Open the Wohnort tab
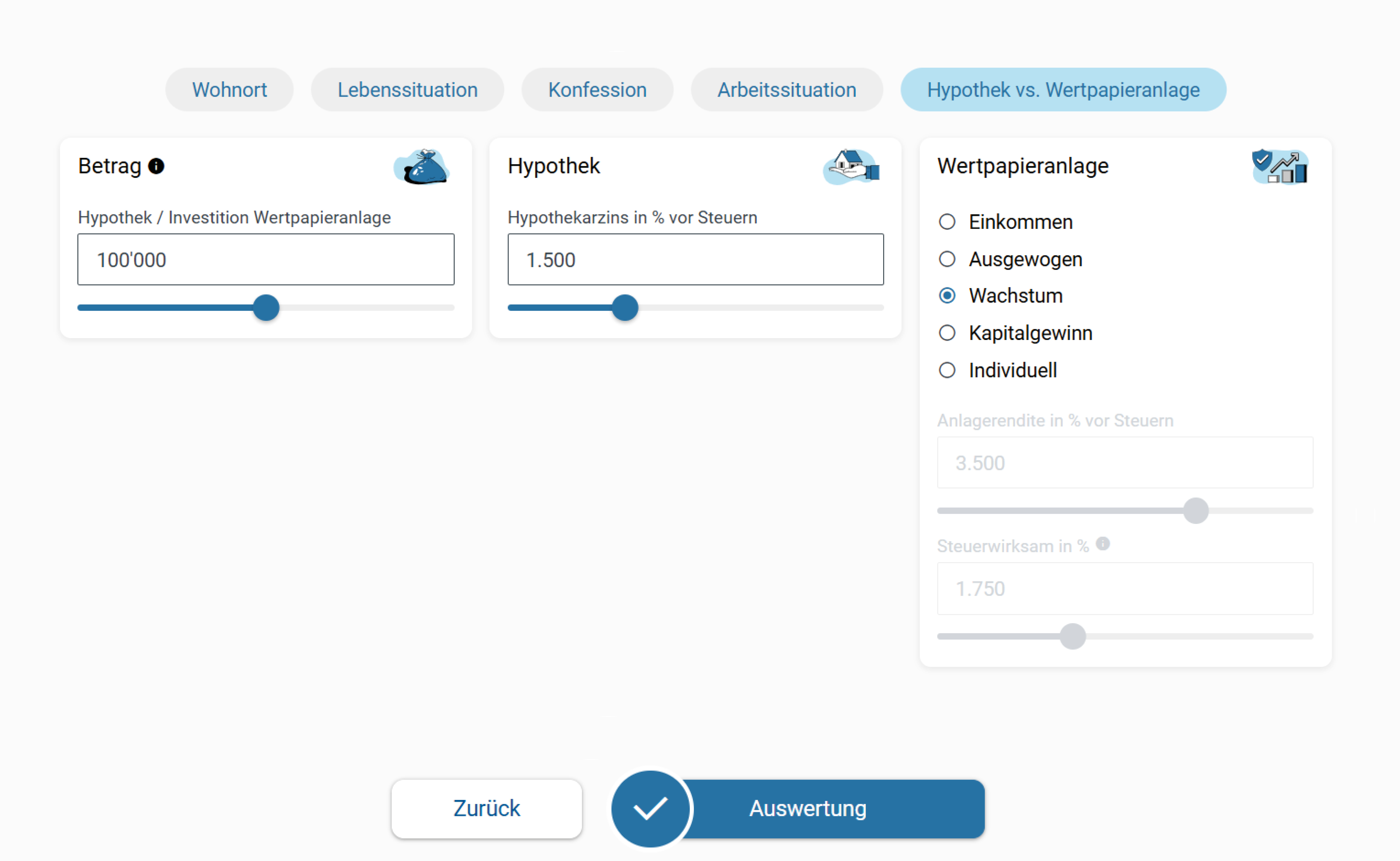The image size is (1400, 861). tap(229, 90)
